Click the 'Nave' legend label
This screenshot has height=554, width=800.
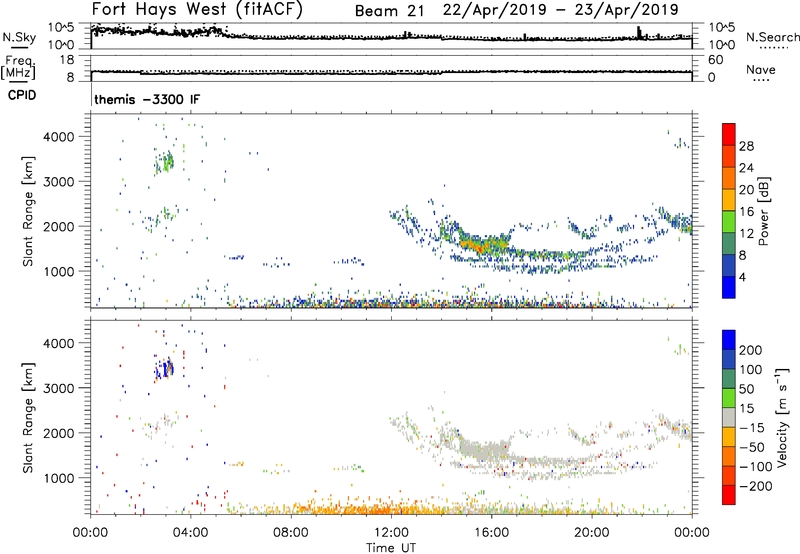pyautogui.click(x=760, y=70)
